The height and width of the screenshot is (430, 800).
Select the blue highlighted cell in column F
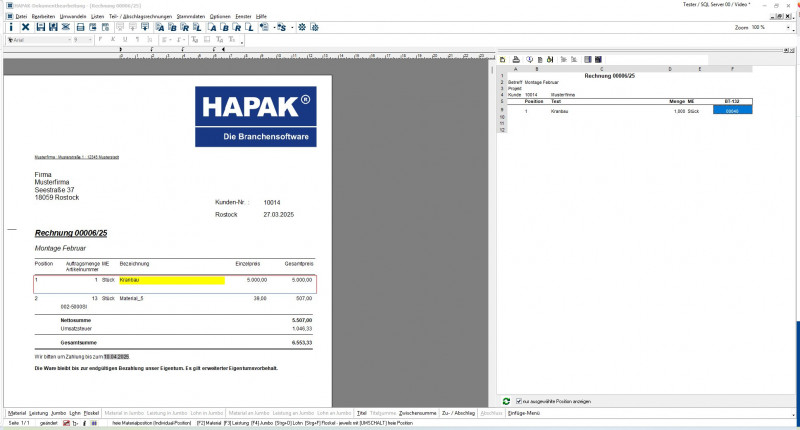[x=732, y=110]
